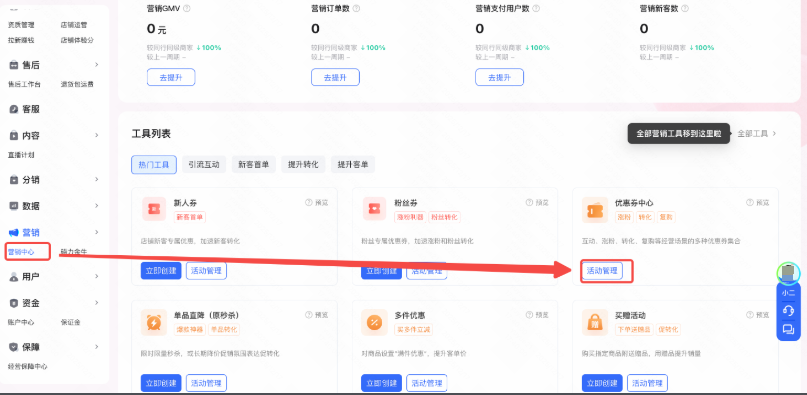The width and height of the screenshot is (807, 395).
Task: Click the 小二 assistant avatar
Action: (788, 273)
